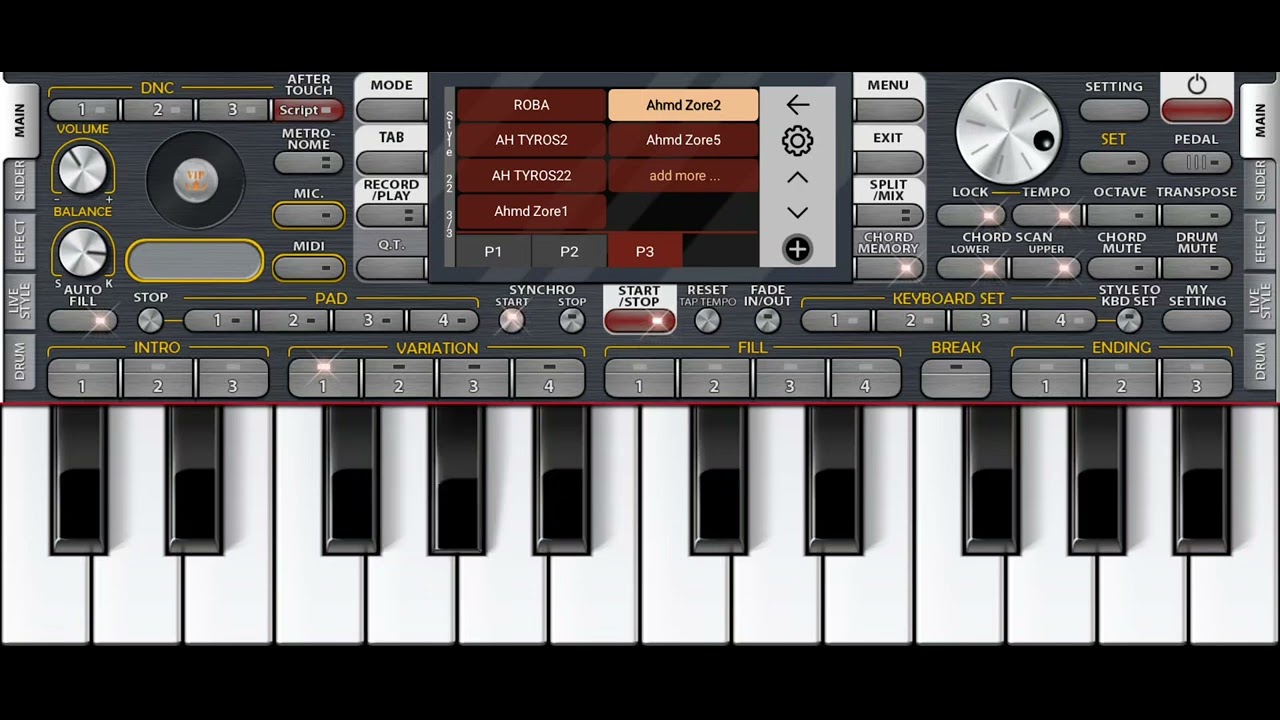The image size is (1280, 720).
Task: Tap the round joystick pad with logo
Action: 195,181
